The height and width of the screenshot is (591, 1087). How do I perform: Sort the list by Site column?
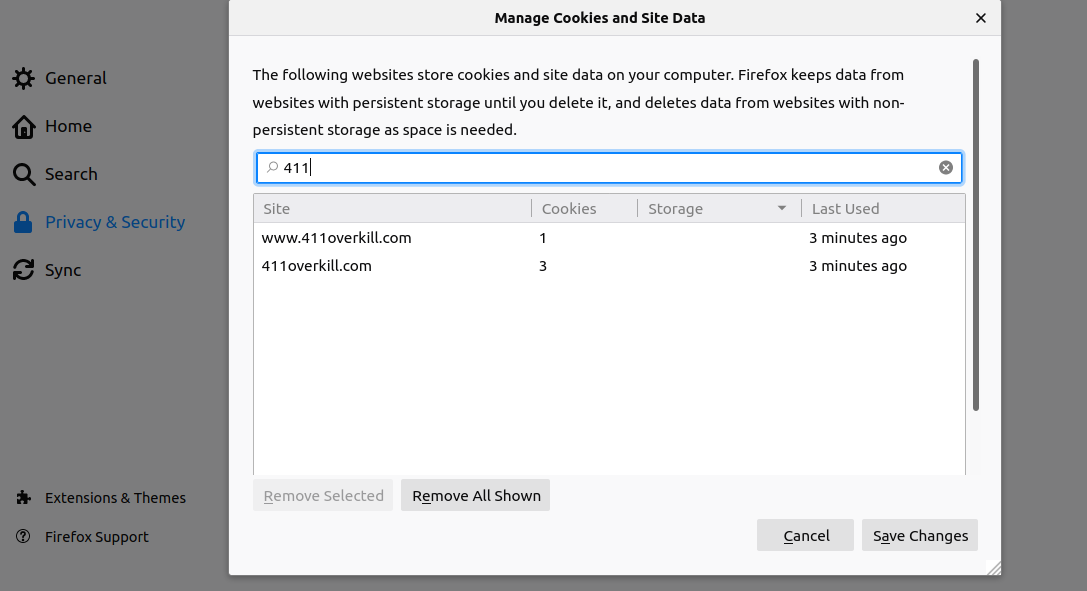click(390, 209)
